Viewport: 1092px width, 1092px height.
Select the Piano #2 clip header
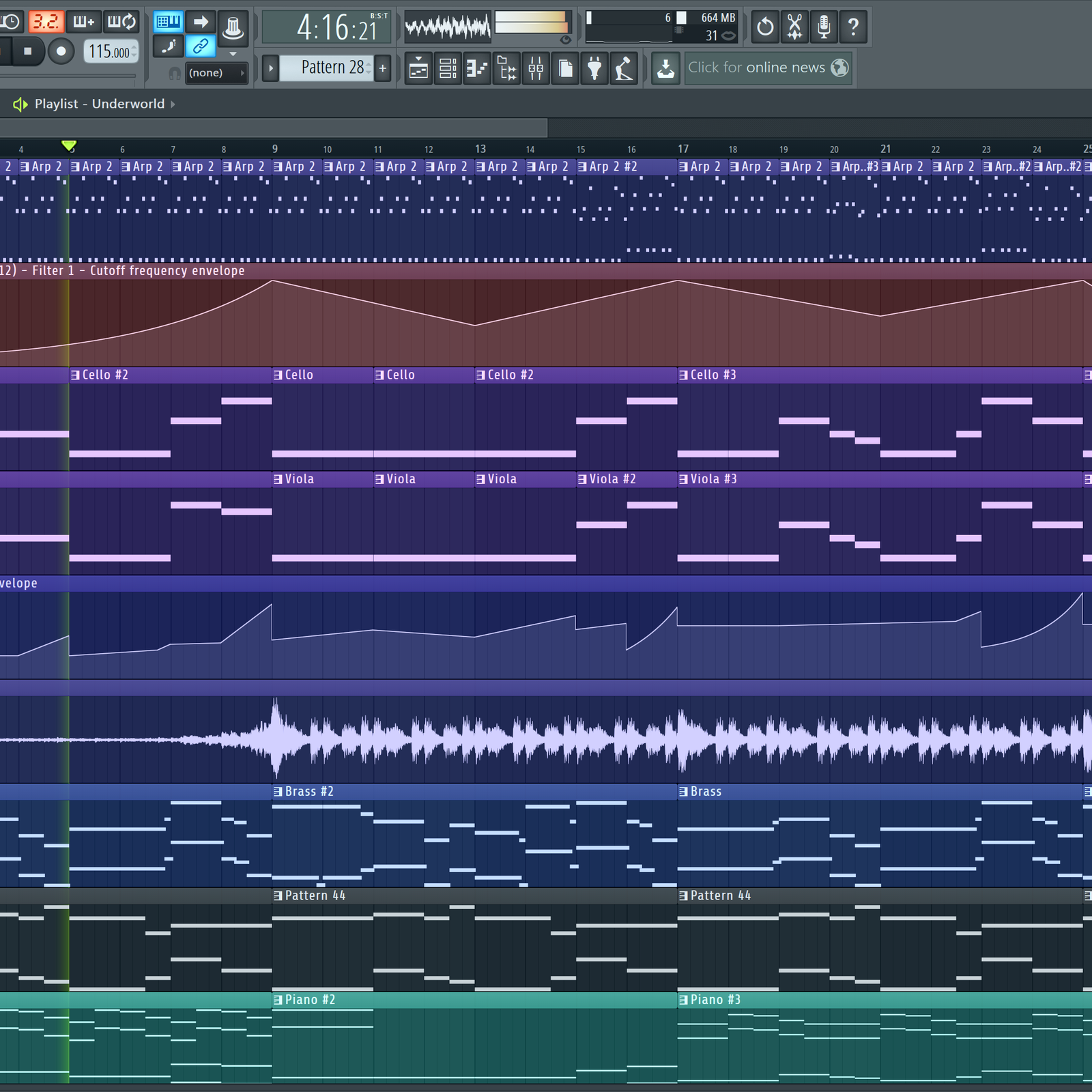[x=474, y=1000]
